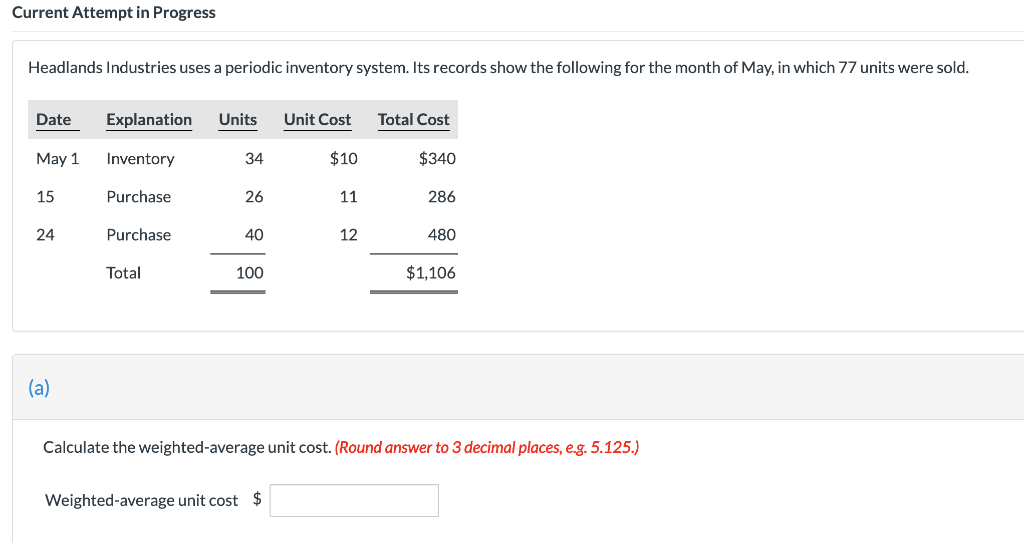
Task: Click the Purchase cell in the 24 row
Action: pyautogui.click(x=138, y=235)
